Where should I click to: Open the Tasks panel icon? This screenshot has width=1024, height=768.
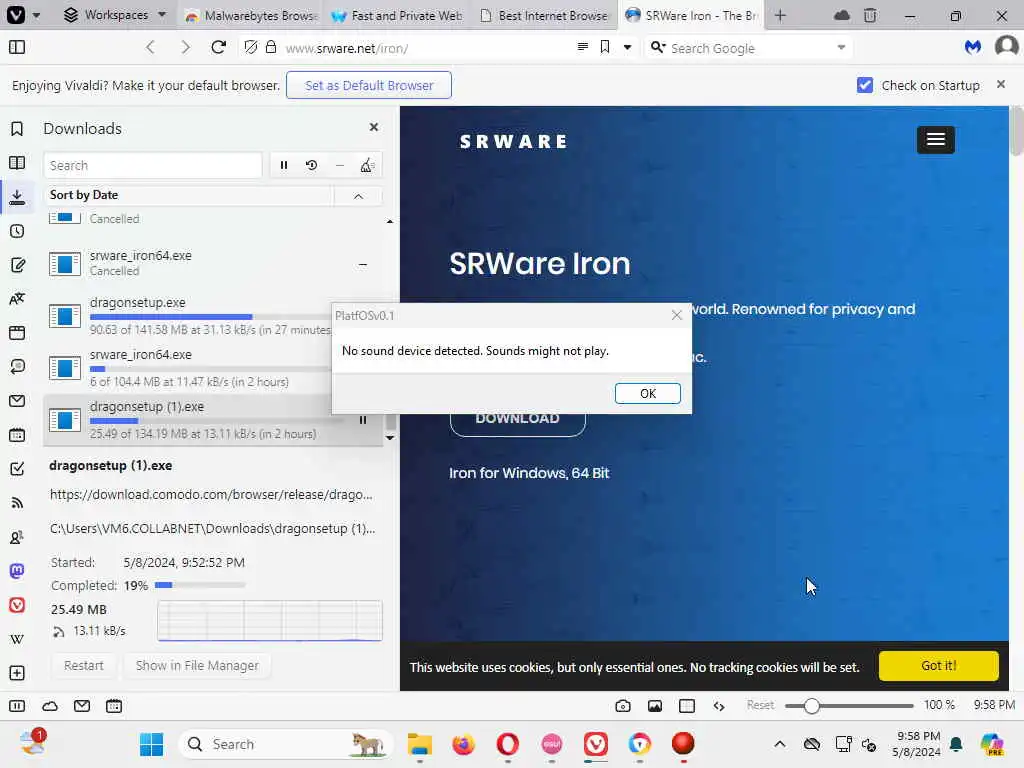pyautogui.click(x=17, y=468)
